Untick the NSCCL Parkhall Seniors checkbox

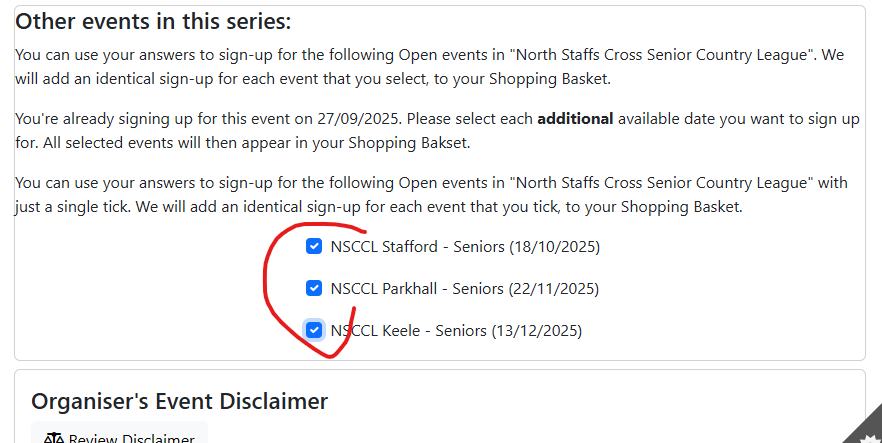(314, 288)
